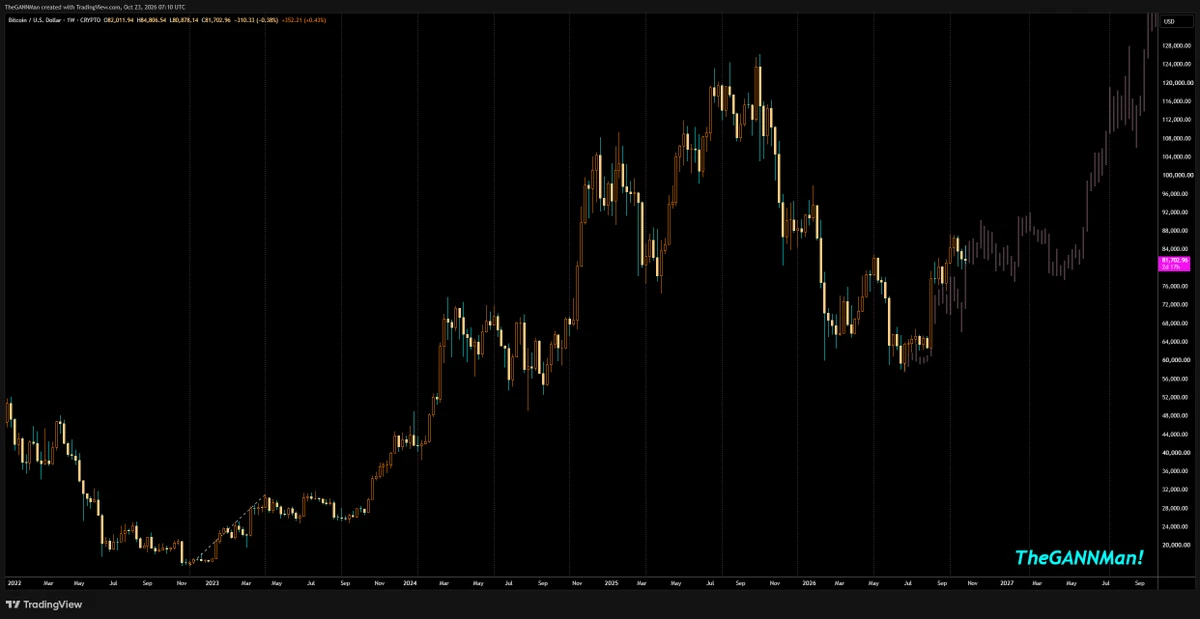Click the 2022 label on the time axis
1200x619 pixels.
[14, 581]
